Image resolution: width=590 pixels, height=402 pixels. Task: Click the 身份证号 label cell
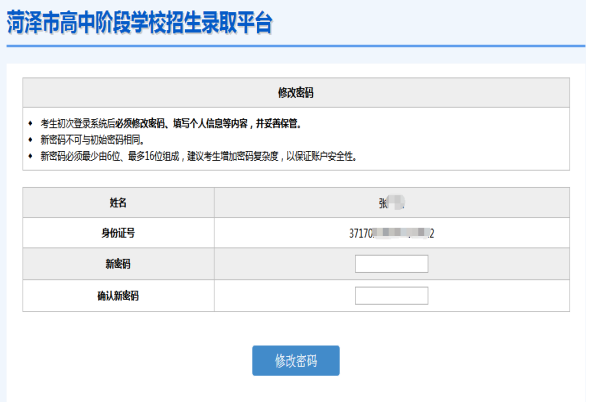click(x=119, y=233)
